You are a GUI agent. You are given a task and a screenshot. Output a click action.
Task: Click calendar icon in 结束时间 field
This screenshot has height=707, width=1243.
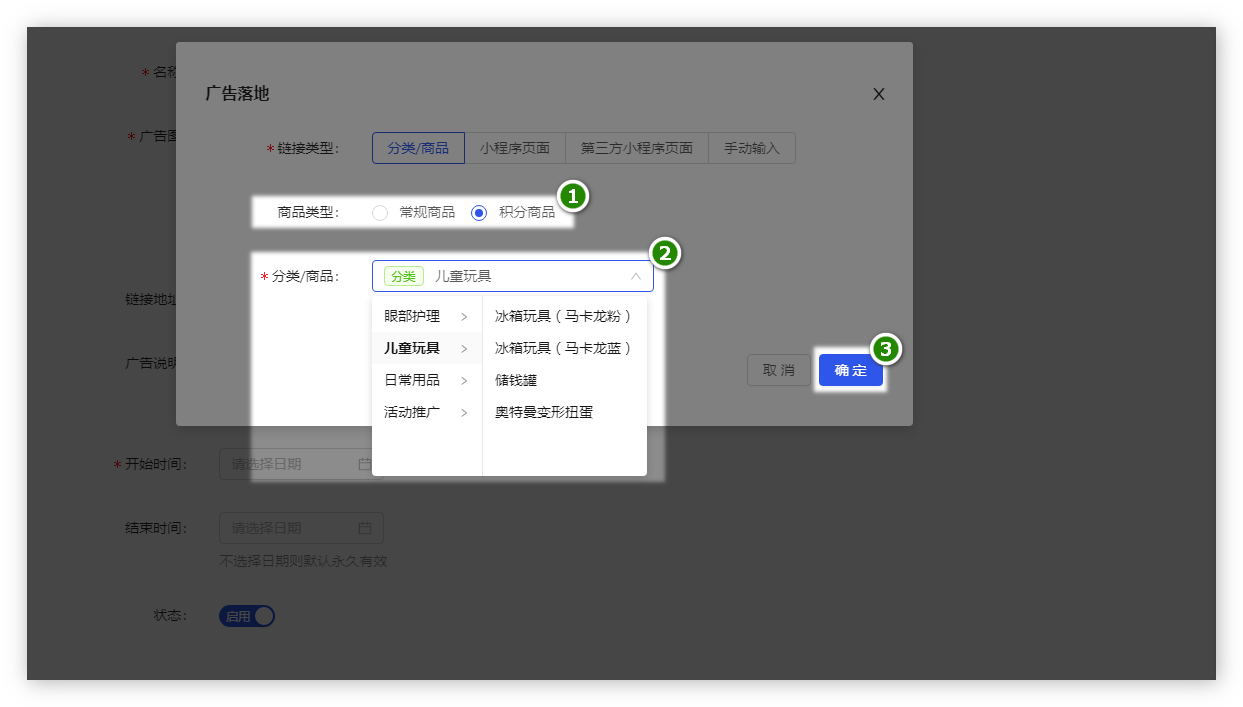[x=365, y=528]
